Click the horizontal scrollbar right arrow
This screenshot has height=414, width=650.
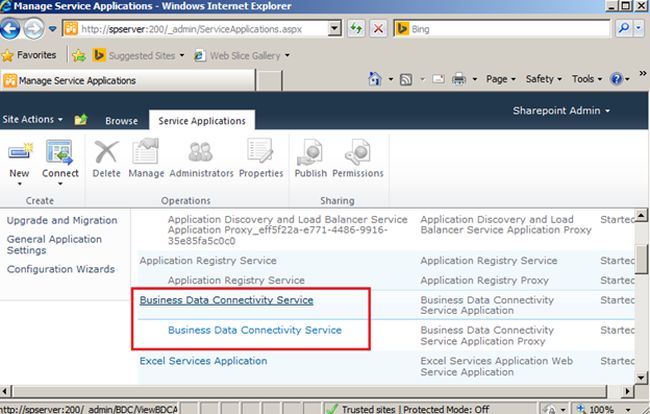(x=627, y=391)
